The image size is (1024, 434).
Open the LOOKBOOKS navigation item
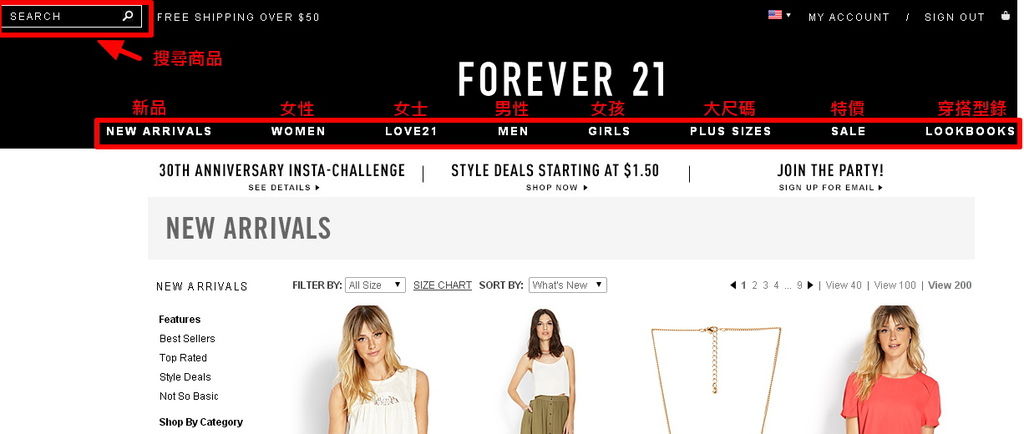970,131
